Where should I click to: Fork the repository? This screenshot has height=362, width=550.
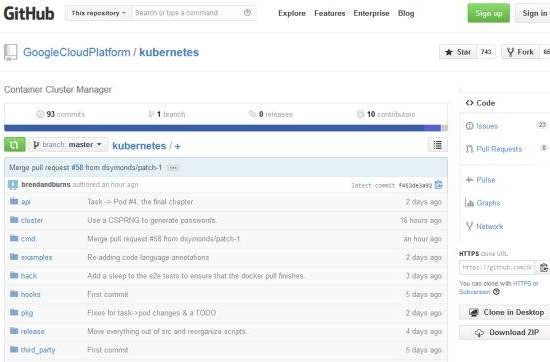(520, 52)
